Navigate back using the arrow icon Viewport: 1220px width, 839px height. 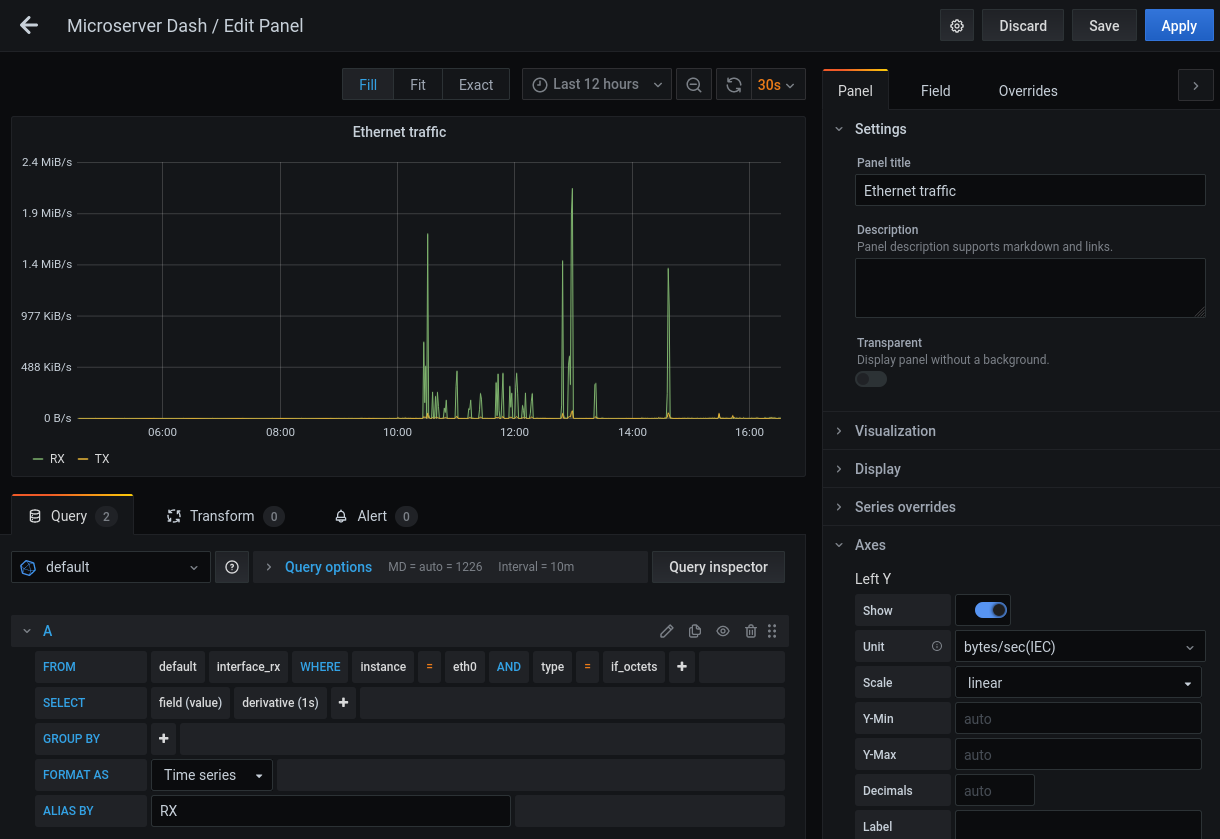(x=28, y=25)
